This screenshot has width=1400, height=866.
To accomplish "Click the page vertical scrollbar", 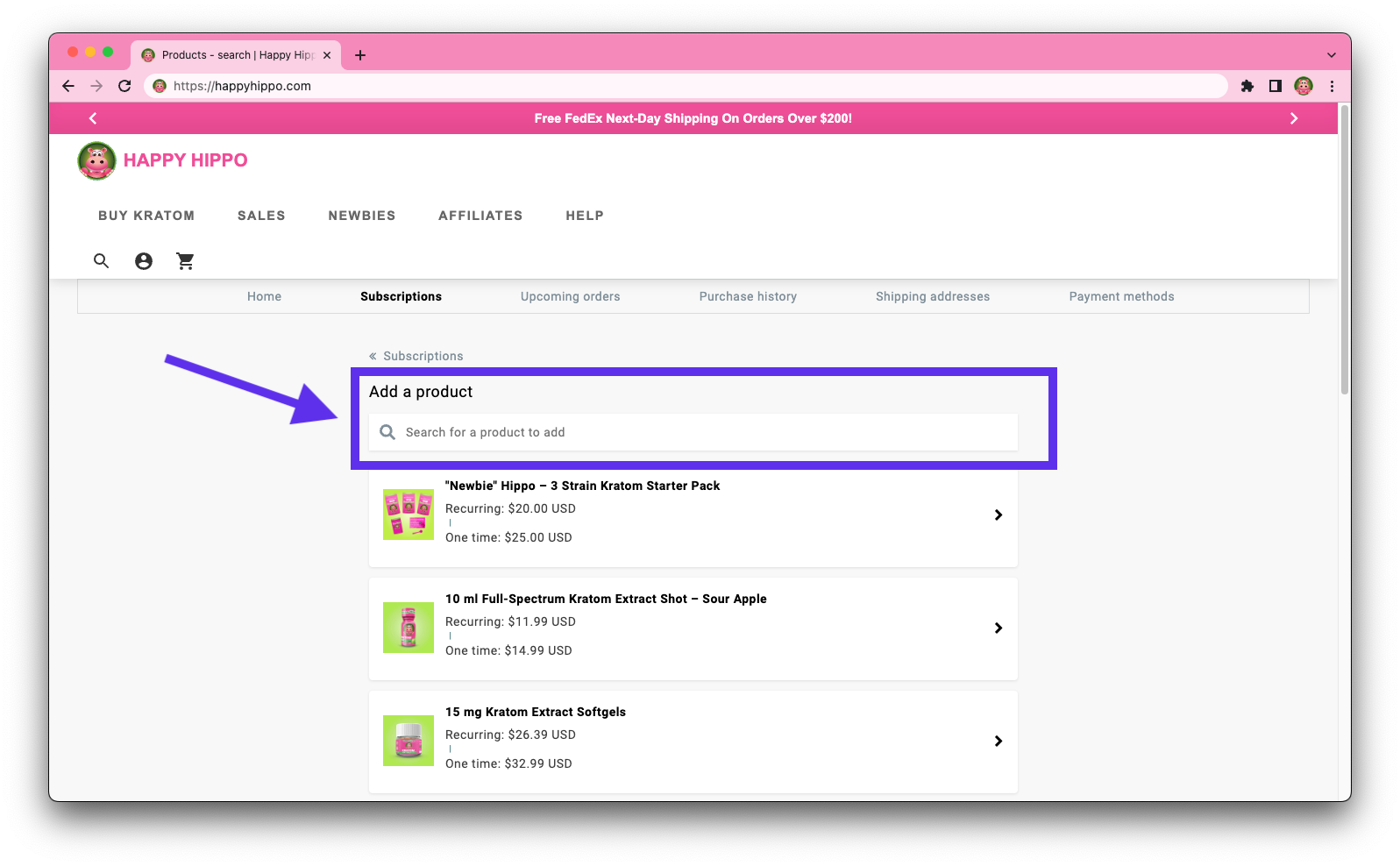I will (x=1345, y=250).
